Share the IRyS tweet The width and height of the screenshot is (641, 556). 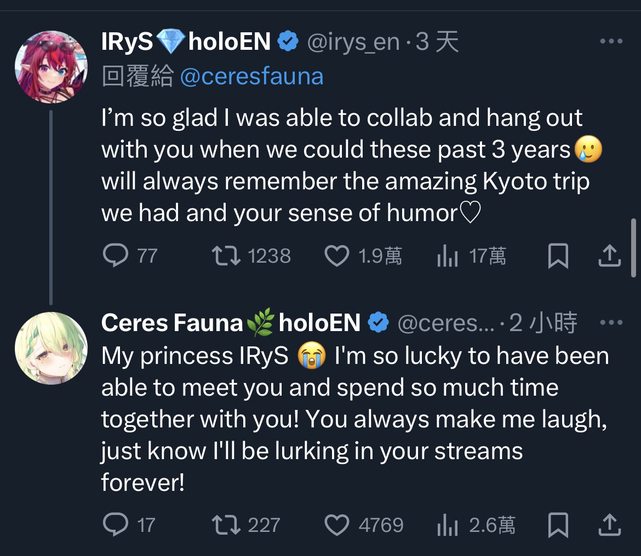point(609,256)
